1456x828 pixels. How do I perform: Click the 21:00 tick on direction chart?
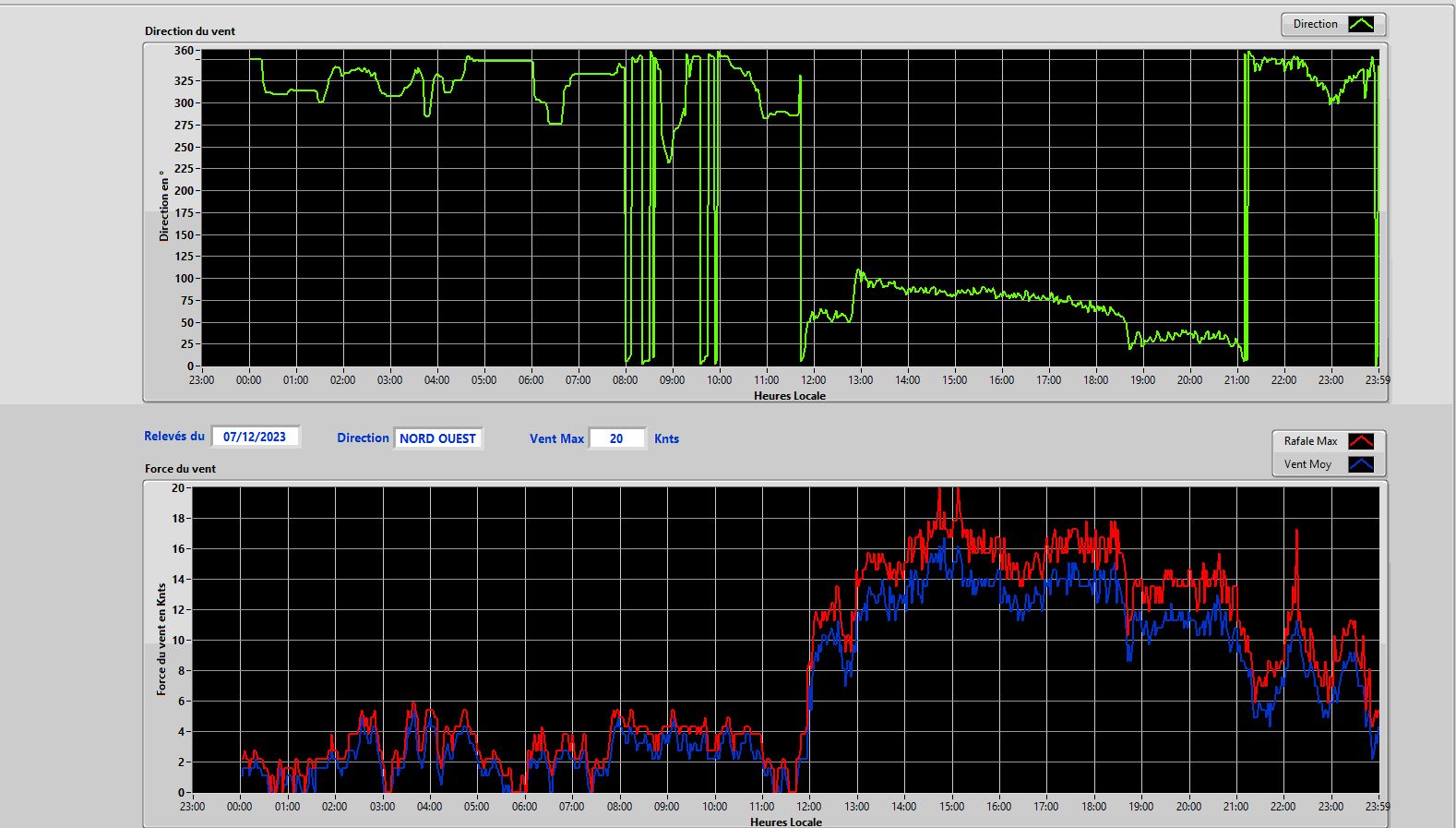1237,379
